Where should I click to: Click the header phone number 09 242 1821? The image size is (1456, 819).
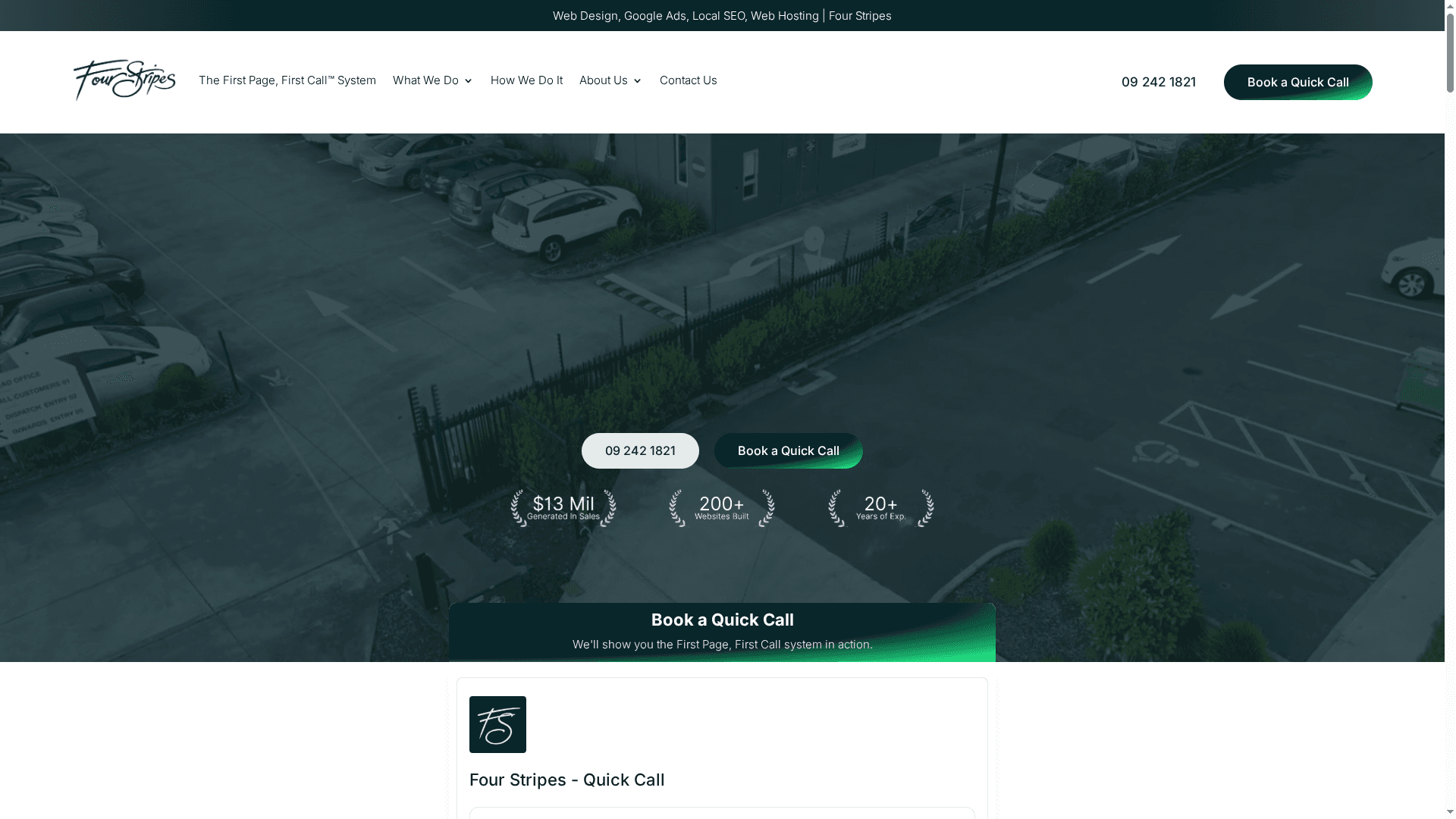[x=1158, y=82]
